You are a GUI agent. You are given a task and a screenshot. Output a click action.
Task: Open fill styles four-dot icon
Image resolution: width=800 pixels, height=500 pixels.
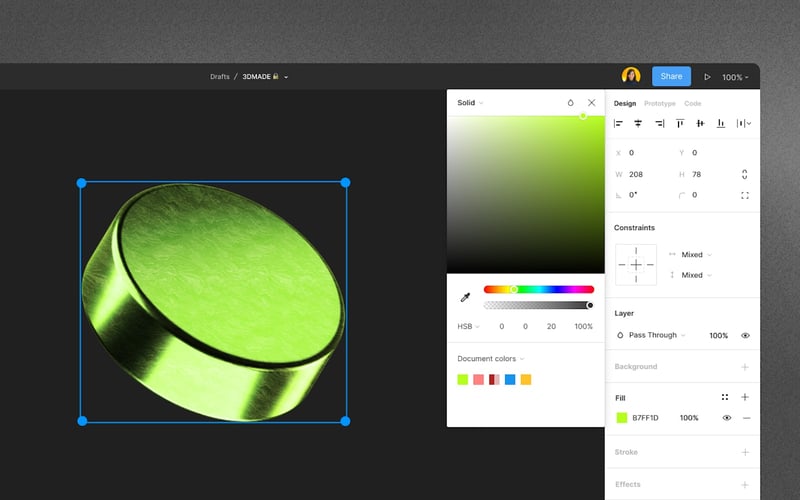pyautogui.click(x=724, y=397)
